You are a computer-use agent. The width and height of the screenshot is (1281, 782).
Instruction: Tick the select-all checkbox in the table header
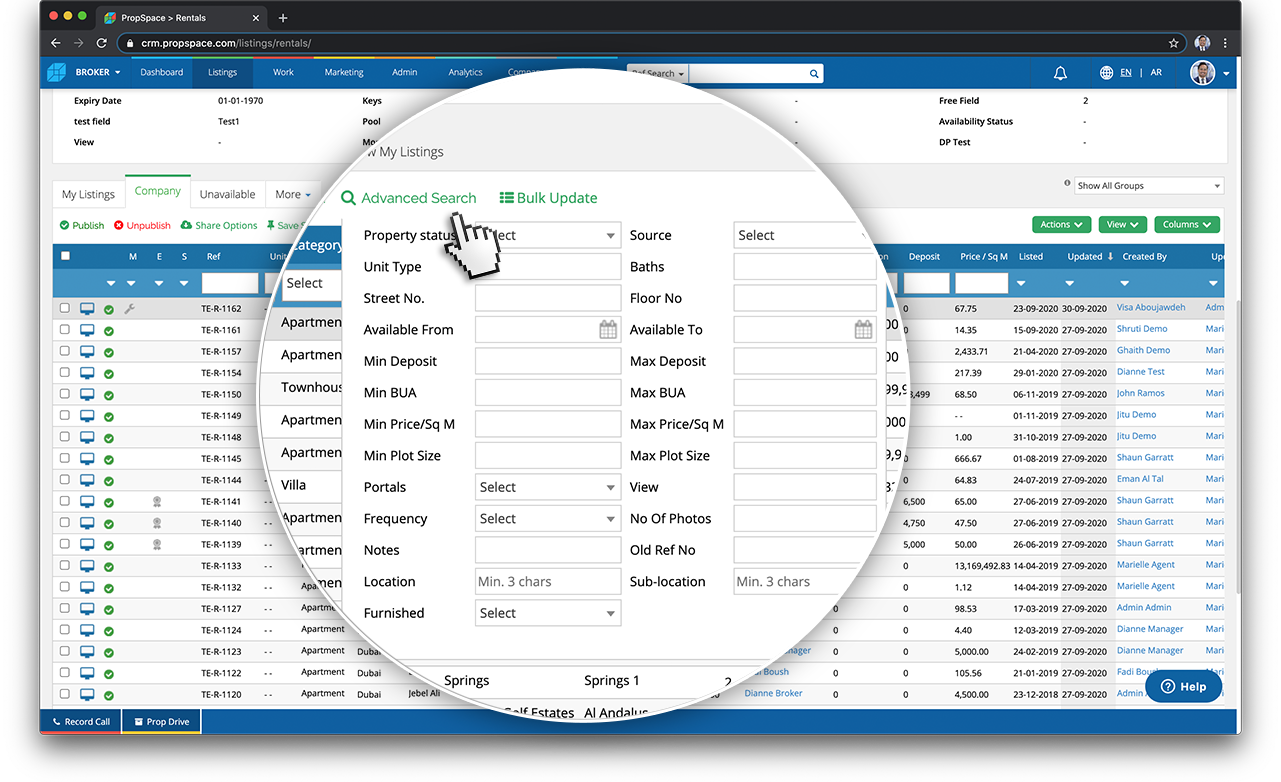[x=65, y=256]
